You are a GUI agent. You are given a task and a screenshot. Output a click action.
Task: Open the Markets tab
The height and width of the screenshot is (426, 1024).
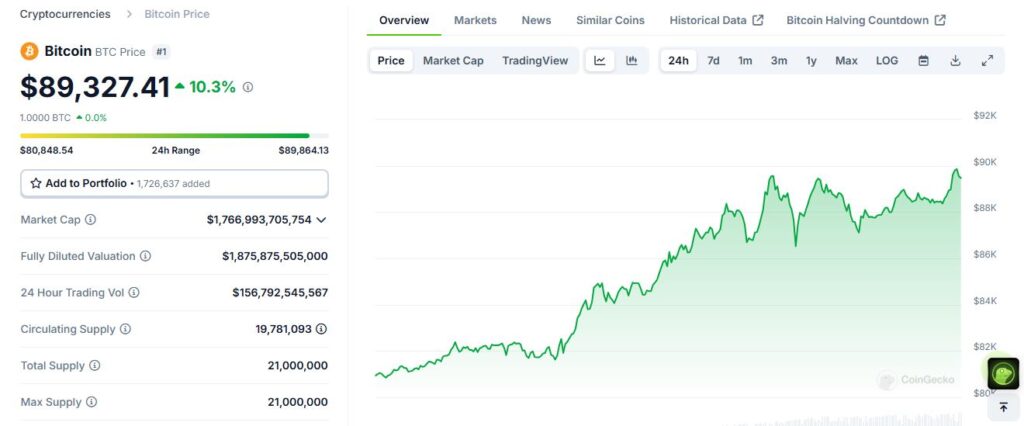475,20
